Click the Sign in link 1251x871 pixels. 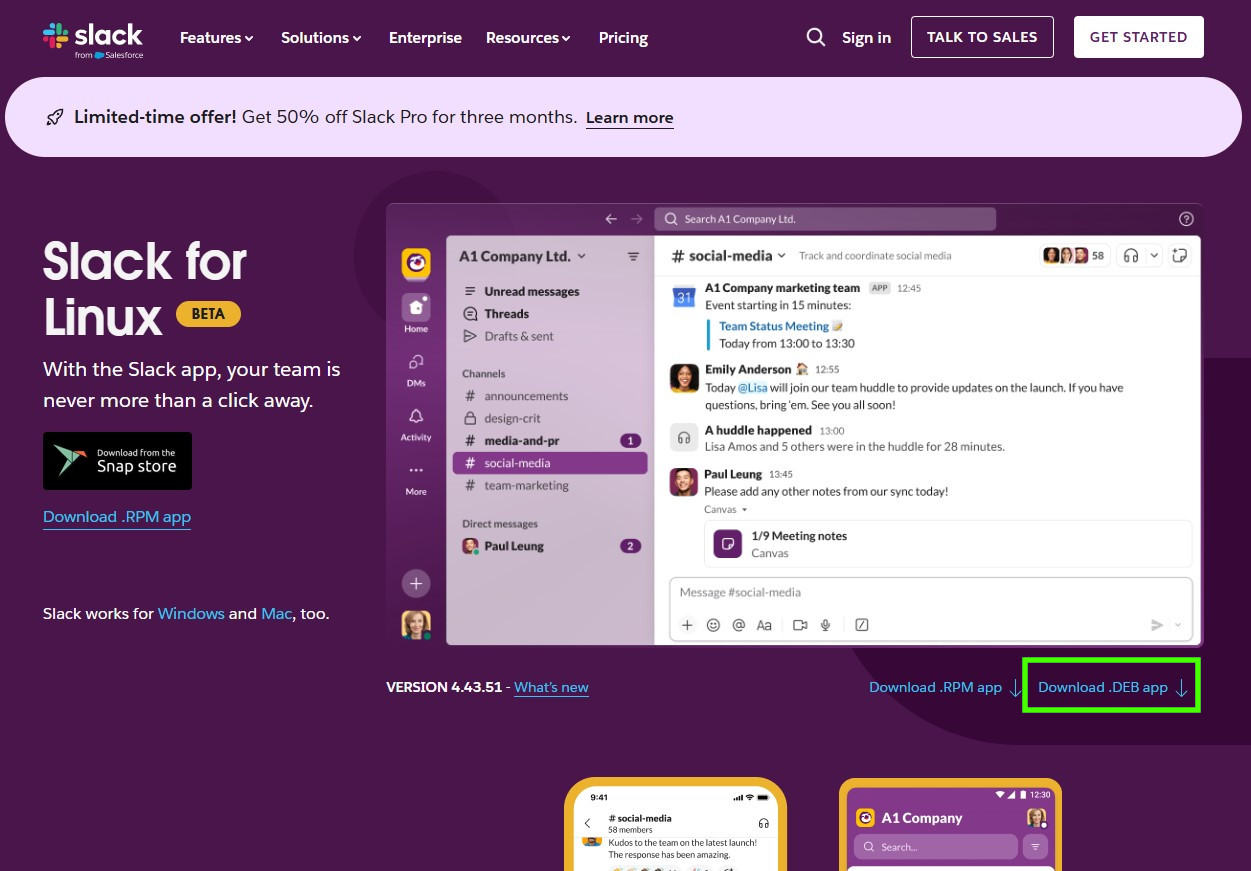point(866,38)
